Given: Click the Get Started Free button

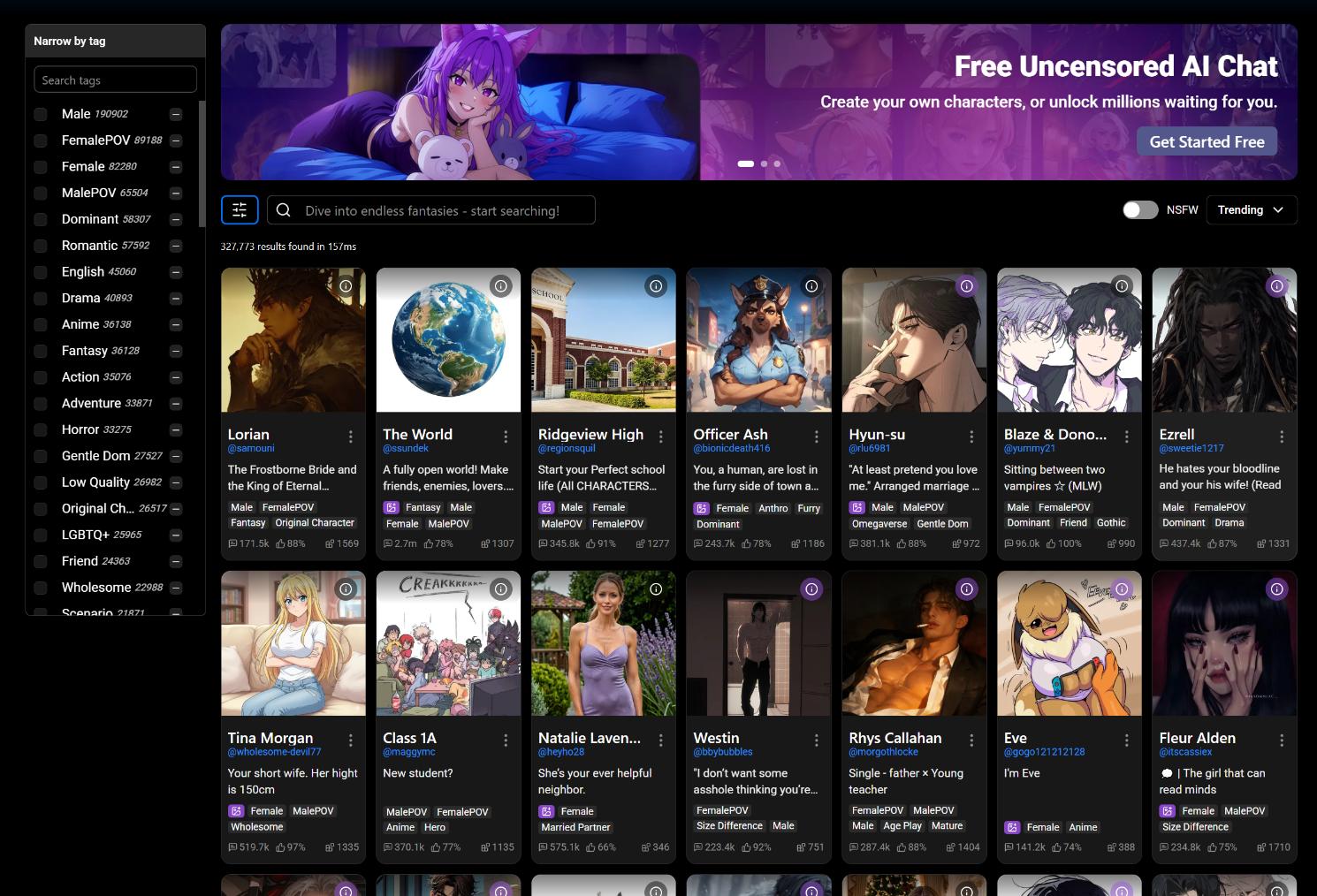Looking at the screenshot, I should coord(1207,142).
